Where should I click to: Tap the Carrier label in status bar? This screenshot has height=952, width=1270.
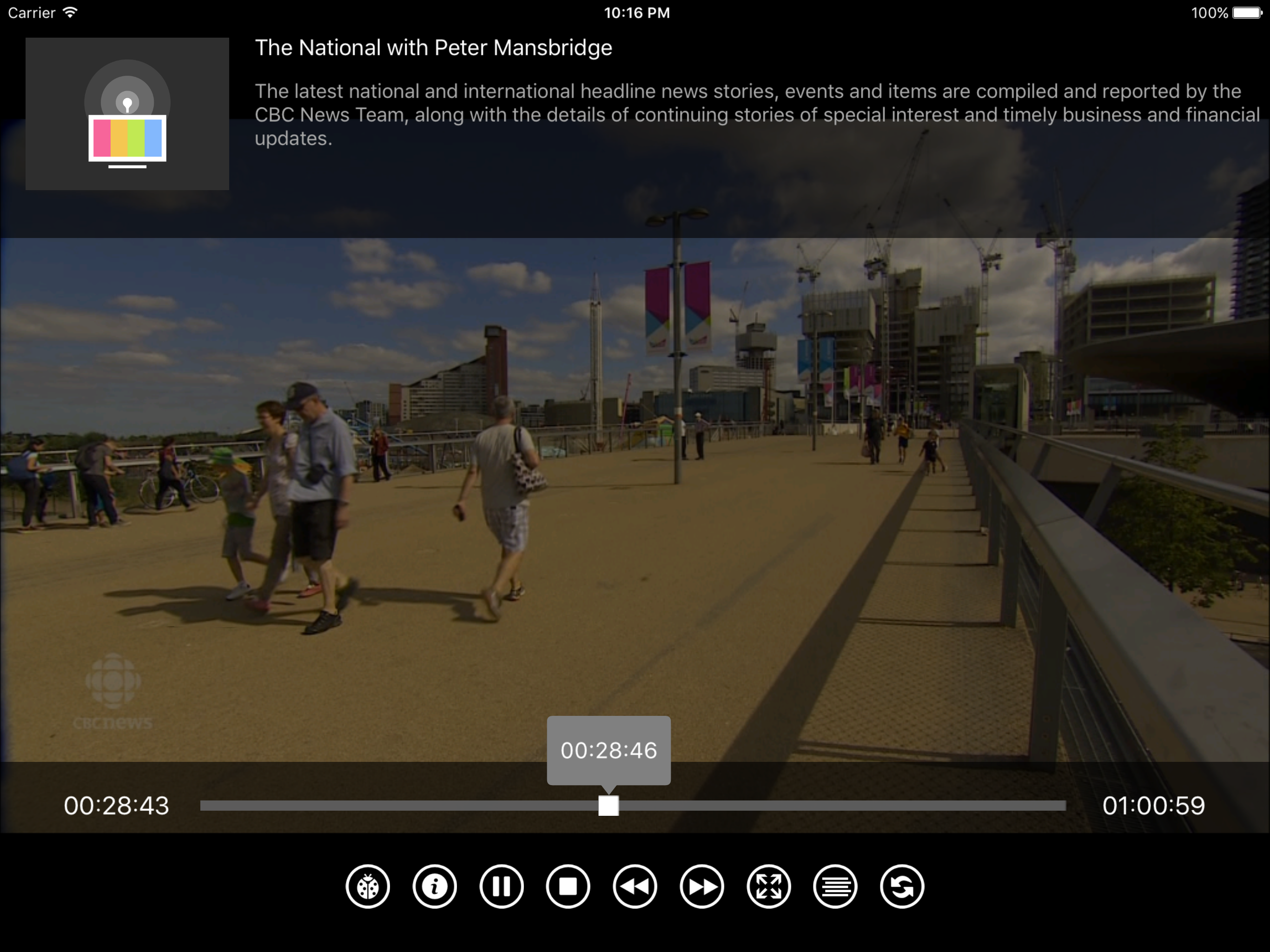tap(32, 13)
